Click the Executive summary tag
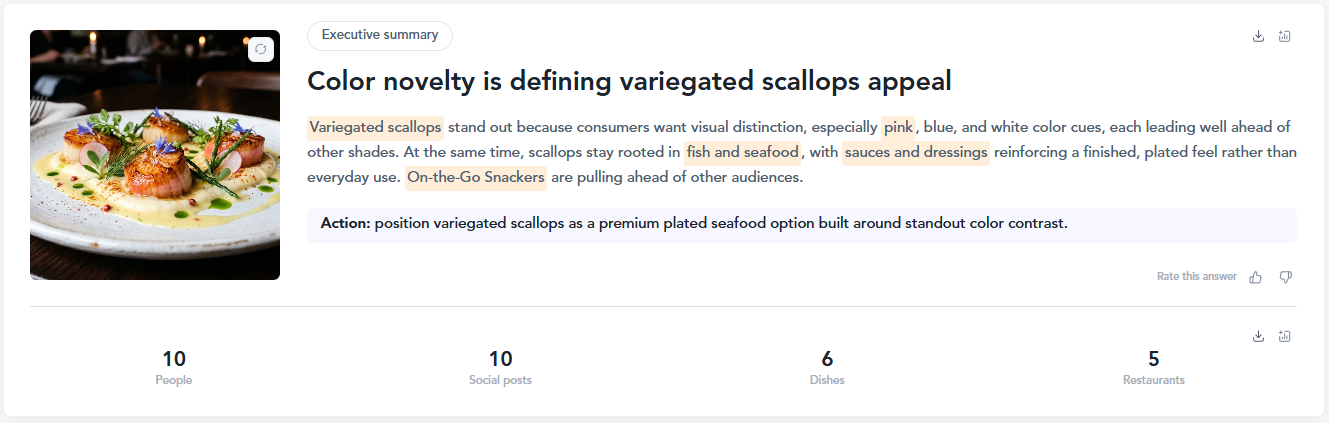 point(380,35)
